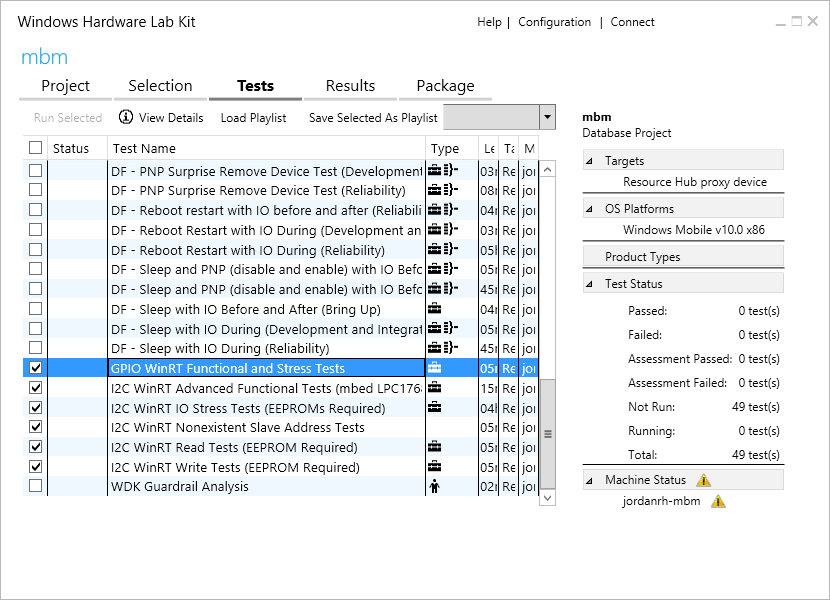This screenshot has height=600, width=830.
Task: Click the type icon of GPIO WinRT Functional test
Action: click(434, 368)
